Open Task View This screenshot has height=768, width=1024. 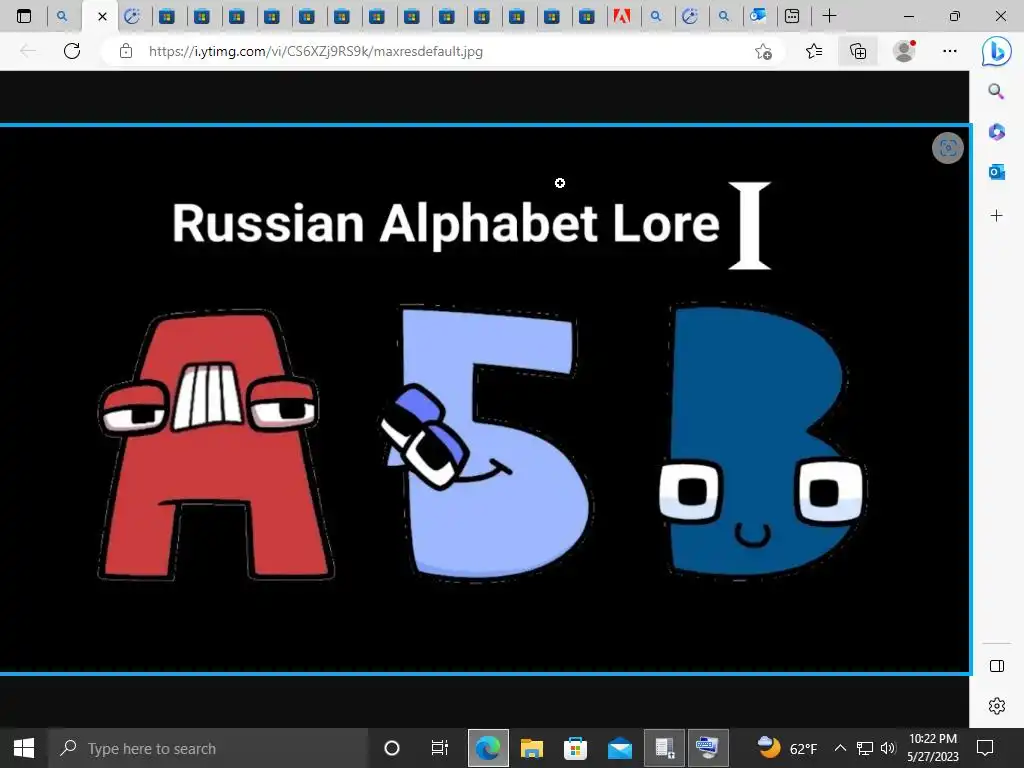[x=440, y=748]
